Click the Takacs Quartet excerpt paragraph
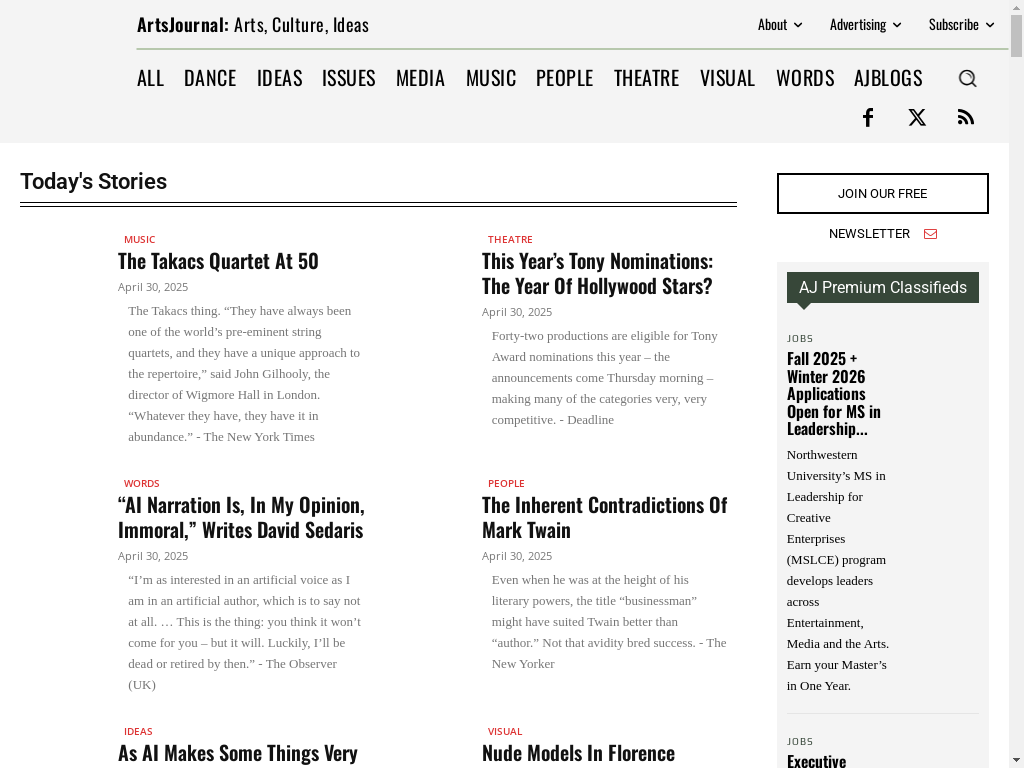 point(245,374)
